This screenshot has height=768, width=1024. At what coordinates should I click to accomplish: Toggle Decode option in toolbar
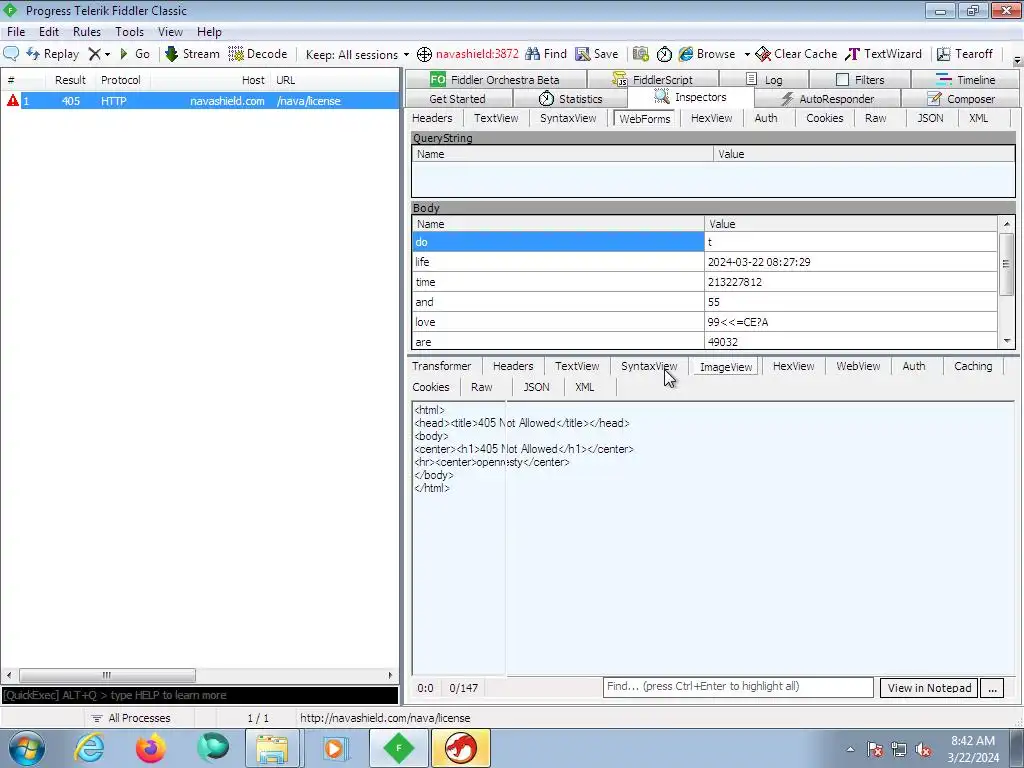click(x=258, y=54)
